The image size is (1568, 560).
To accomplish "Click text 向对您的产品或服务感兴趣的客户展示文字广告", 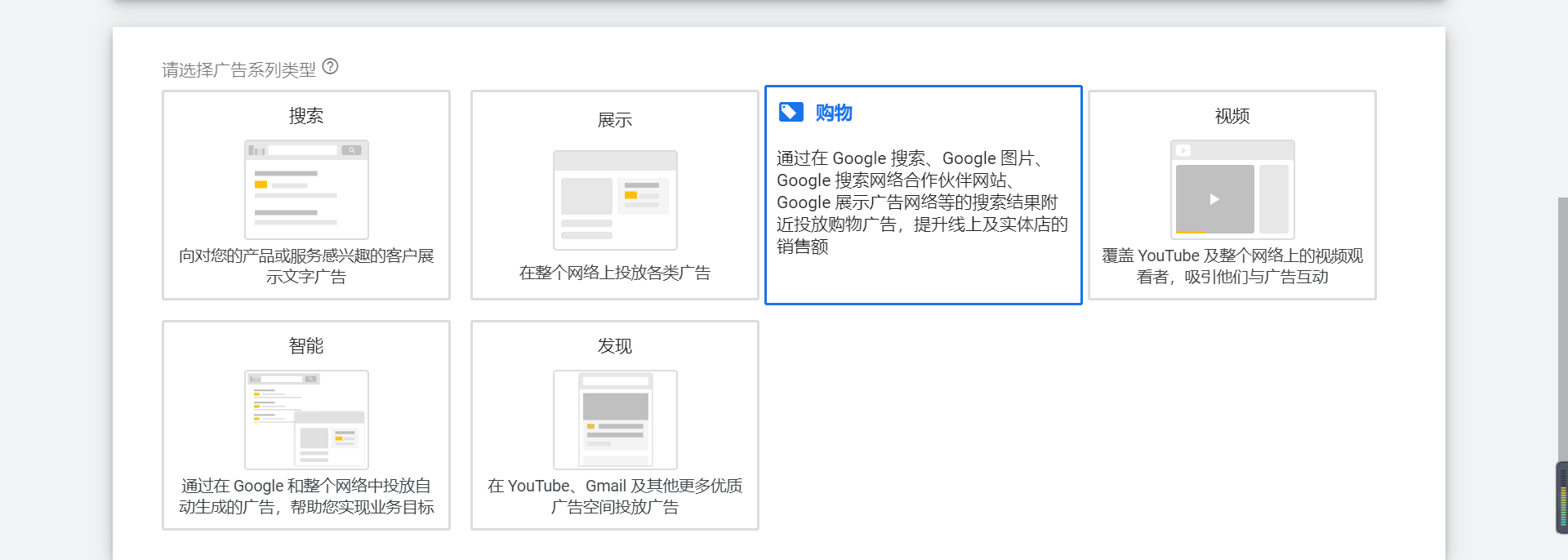I will 306,266.
